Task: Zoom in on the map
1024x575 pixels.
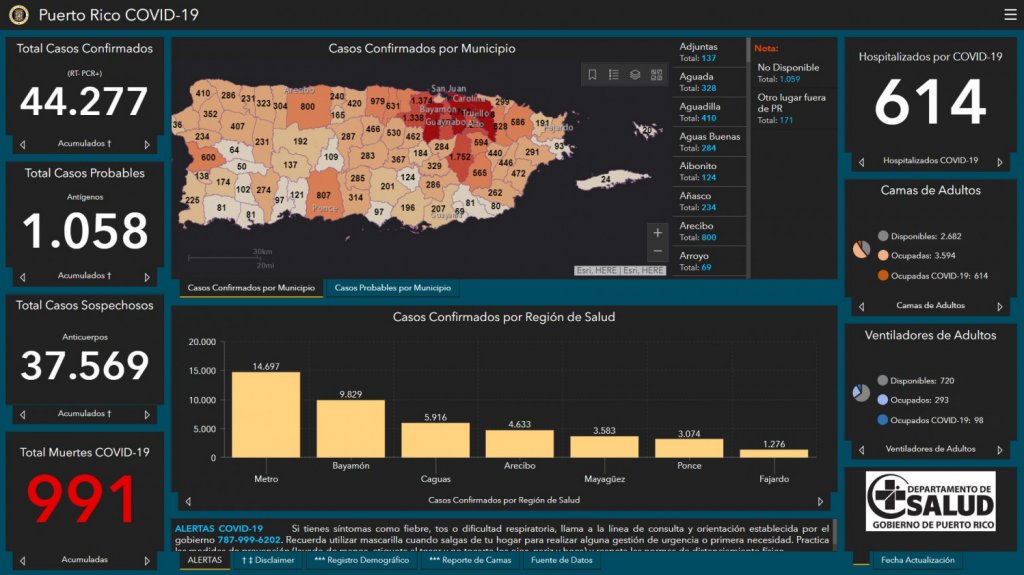Action: [x=657, y=233]
